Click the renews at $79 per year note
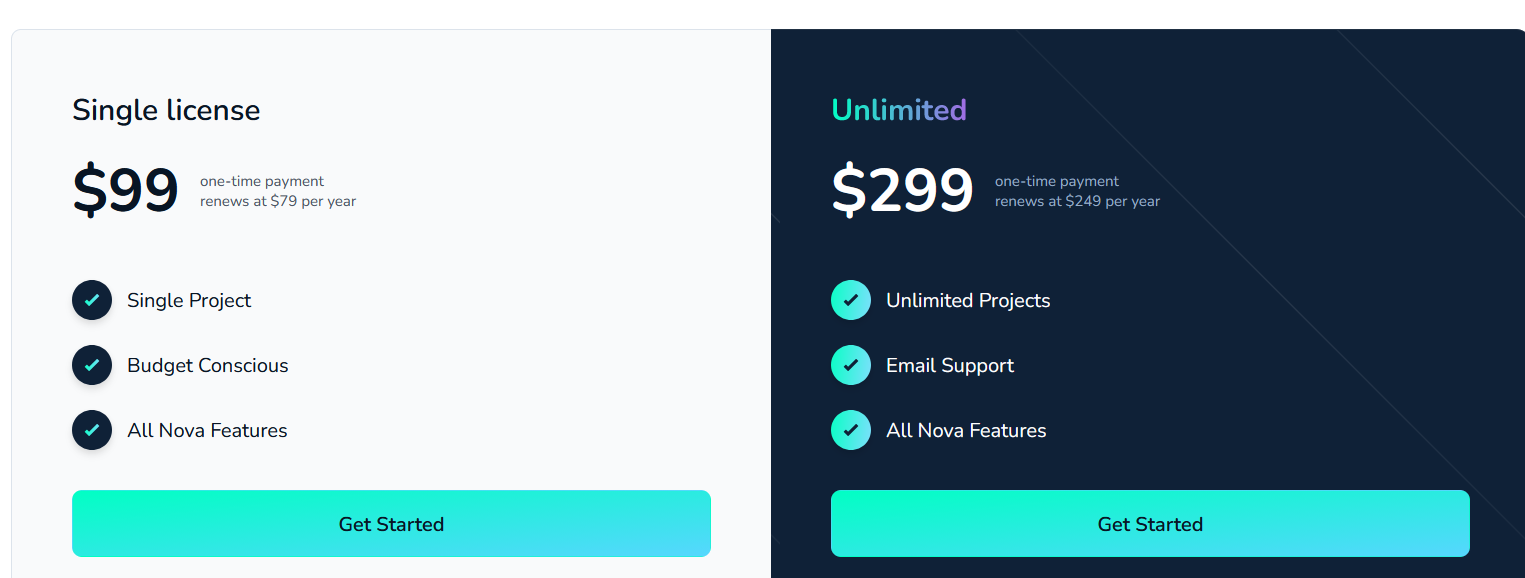Viewport: 1525px width, 578px height. [278, 201]
